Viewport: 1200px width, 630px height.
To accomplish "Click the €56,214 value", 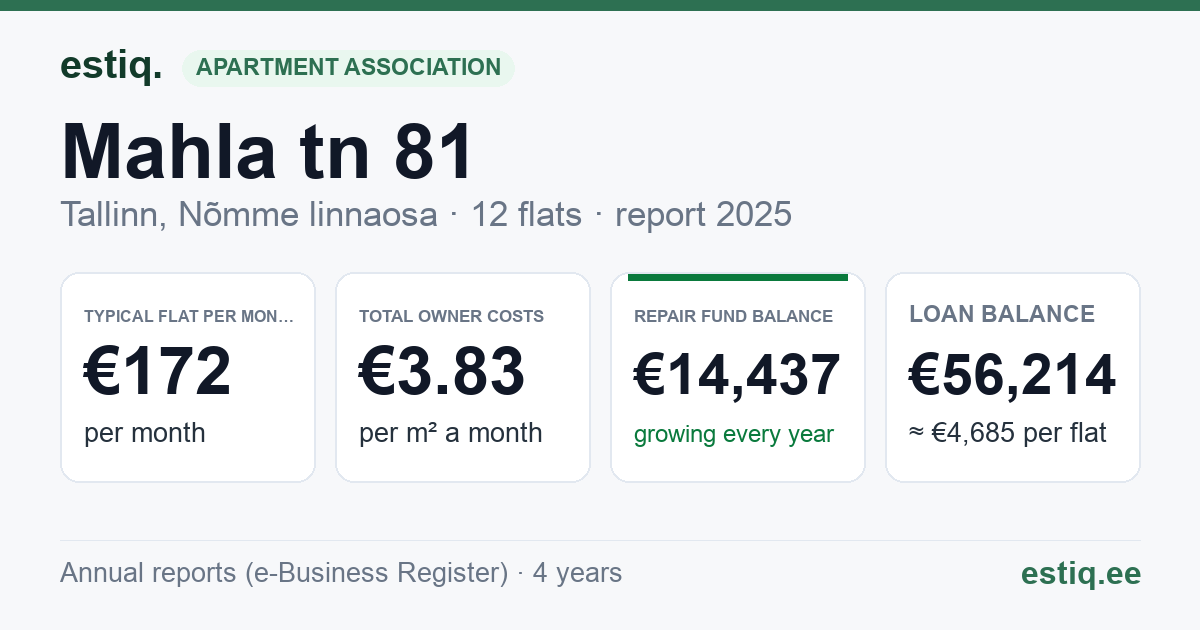I will click(x=1012, y=376).
